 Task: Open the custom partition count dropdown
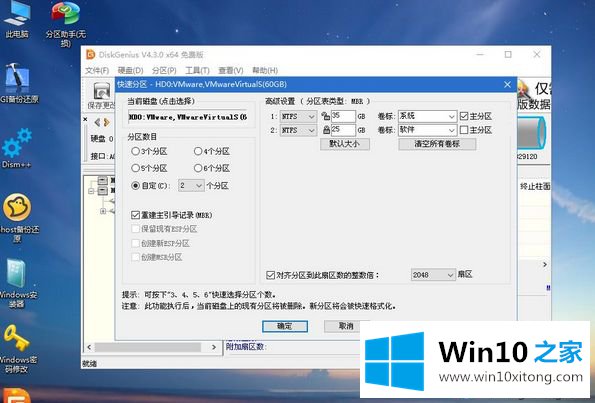[191, 186]
